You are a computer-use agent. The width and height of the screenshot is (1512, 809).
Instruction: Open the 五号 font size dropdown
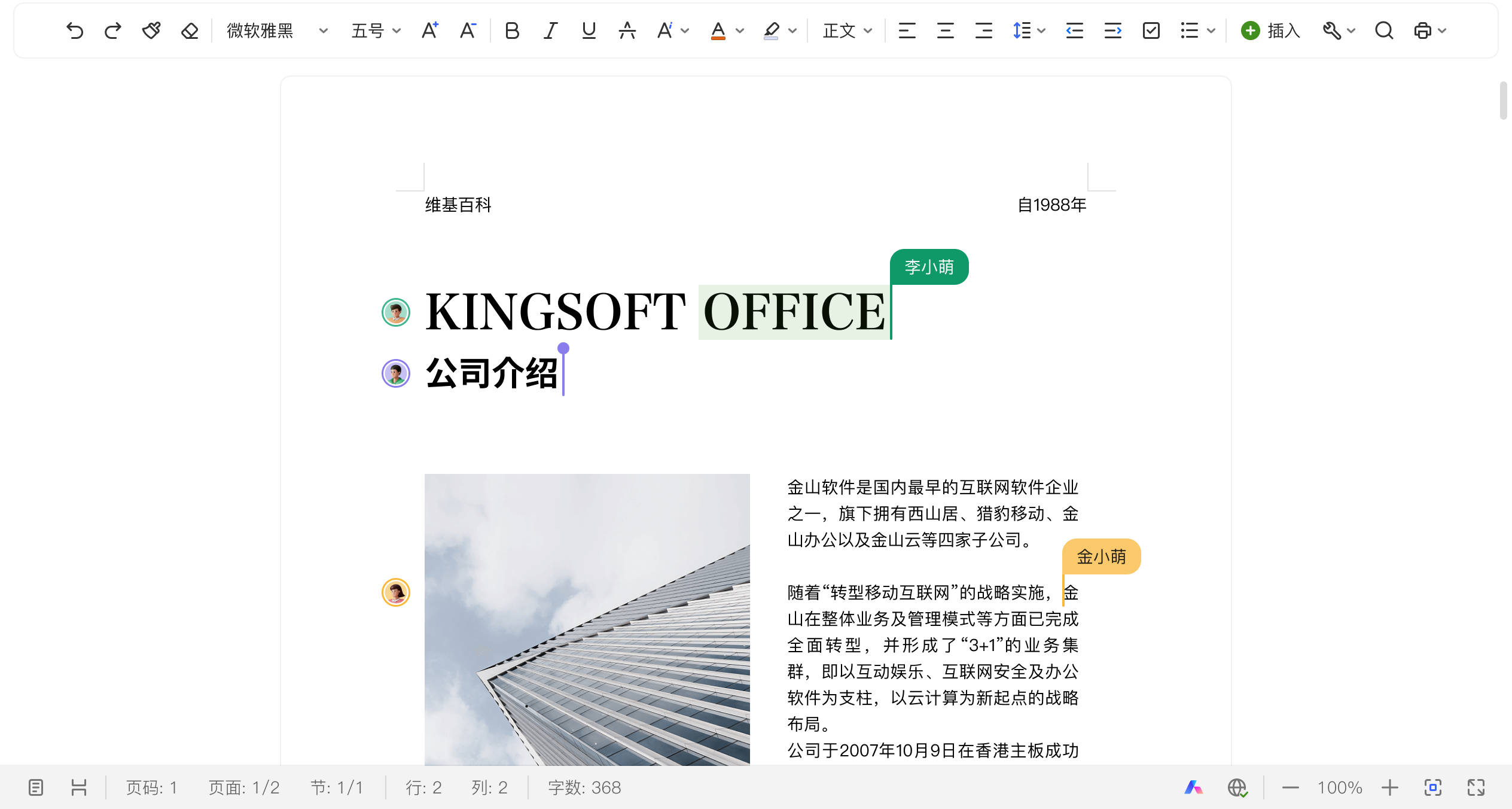pos(376,31)
